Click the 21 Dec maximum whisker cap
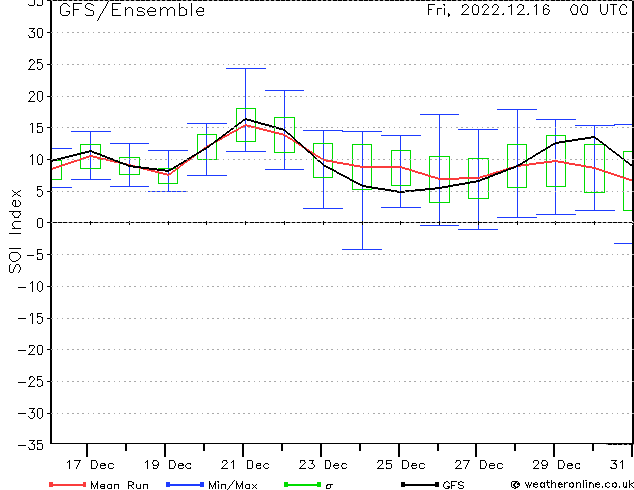634x490 pixels. point(246,69)
